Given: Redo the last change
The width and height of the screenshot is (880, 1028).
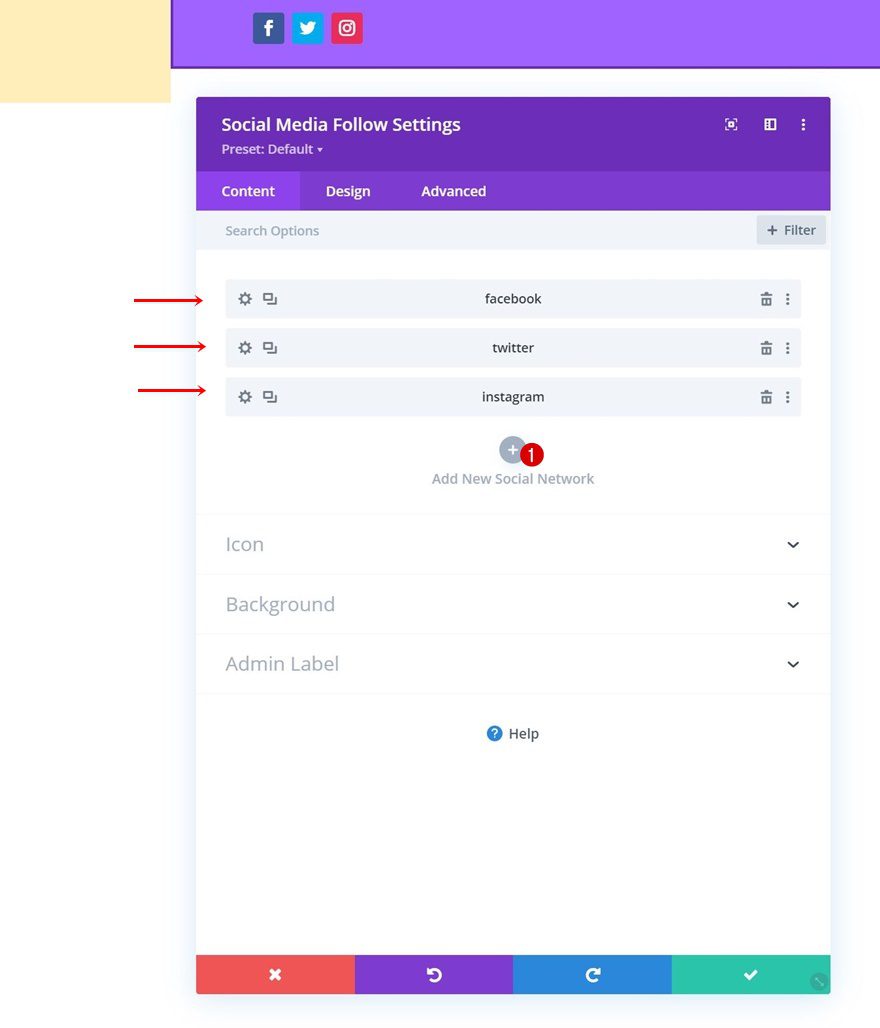Looking at the screenshot, I should click(x=593, y=974).
